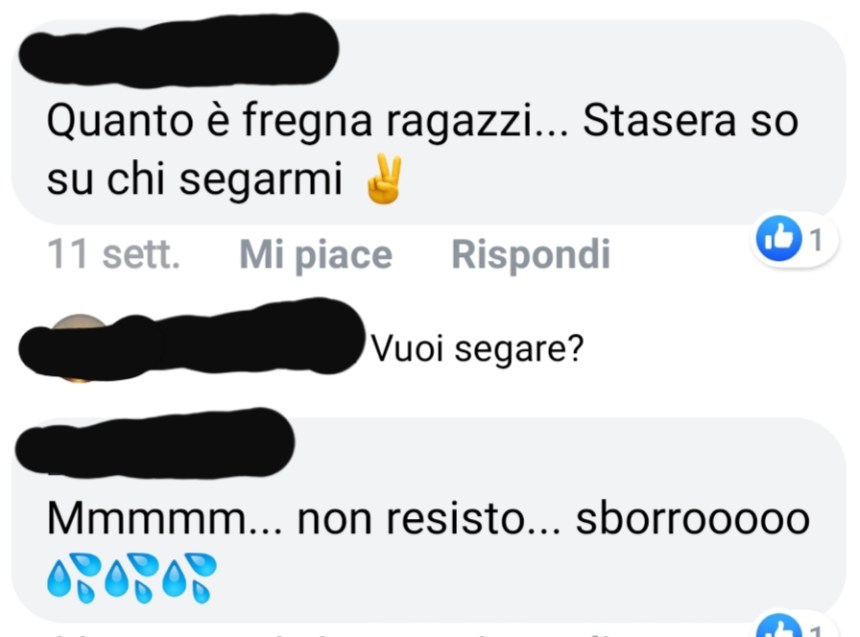Click the blue thumbs-up reaction on the first comment
860x637 pixels.
[x=779, y=239]
